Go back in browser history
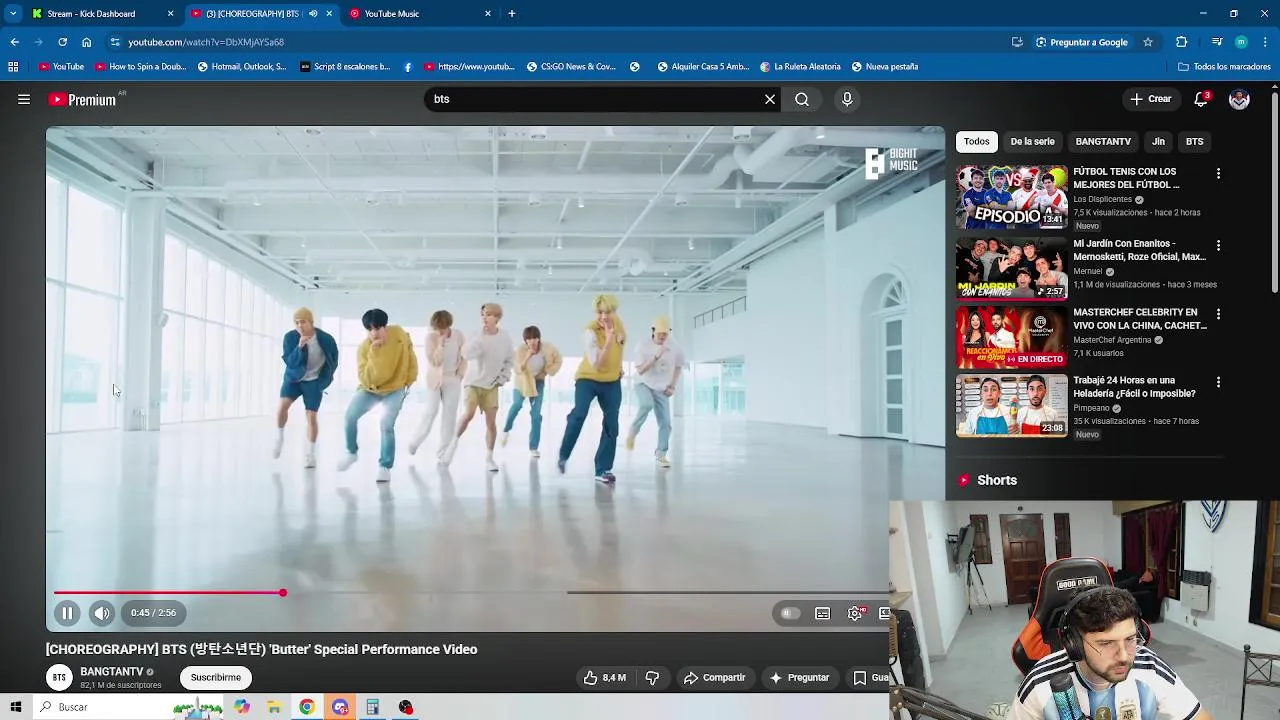 [x=15, y=42]
